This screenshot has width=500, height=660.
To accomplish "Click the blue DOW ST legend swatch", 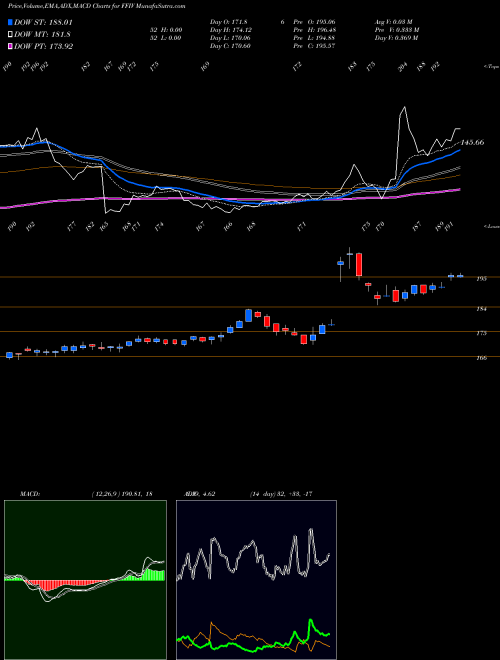I will click(11, 22).
